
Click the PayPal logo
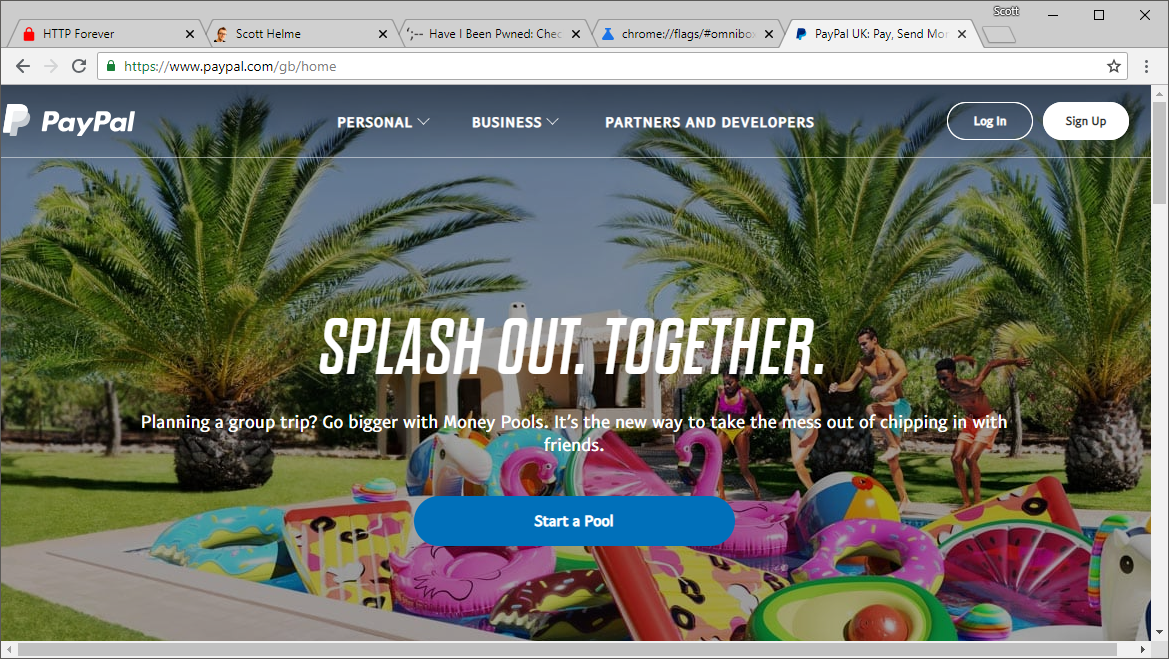click(x=69, y=121)
